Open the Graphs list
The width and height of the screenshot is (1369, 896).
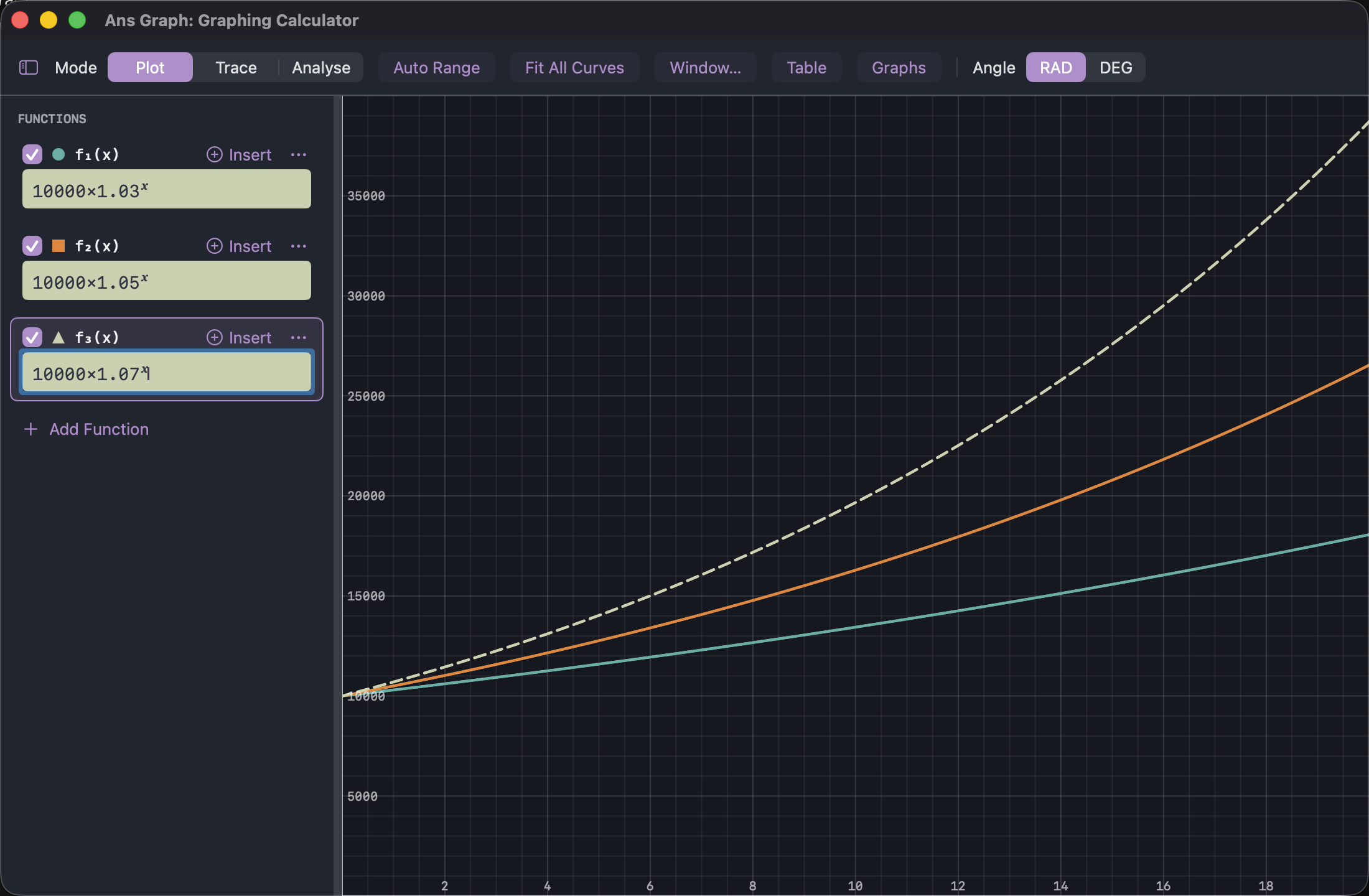[899, 67]
